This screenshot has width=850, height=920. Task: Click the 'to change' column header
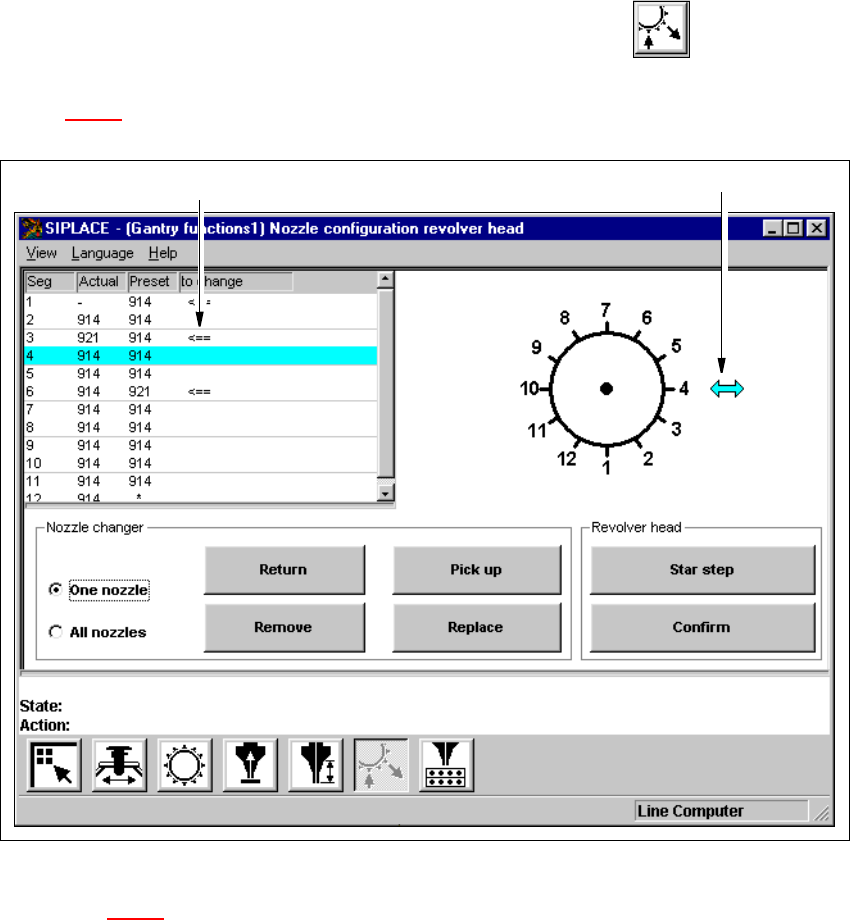[x=236, y=282]
